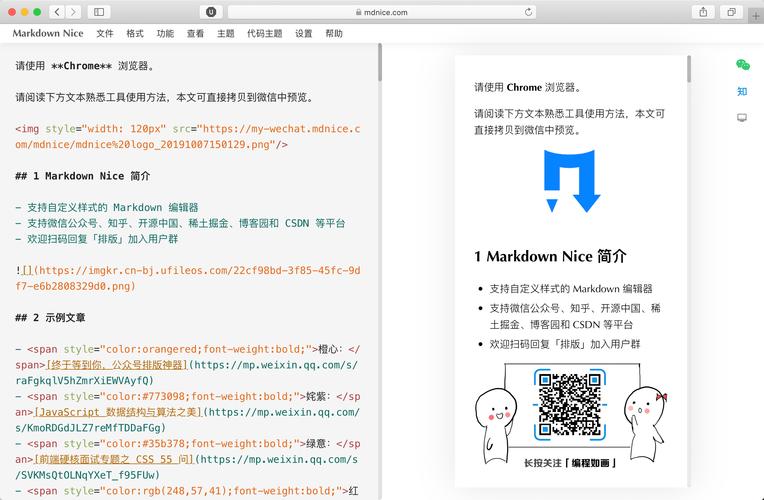This screenshot has height=500, width=764.
Task: Show all tabs overview
Action: tap(731, 12)
